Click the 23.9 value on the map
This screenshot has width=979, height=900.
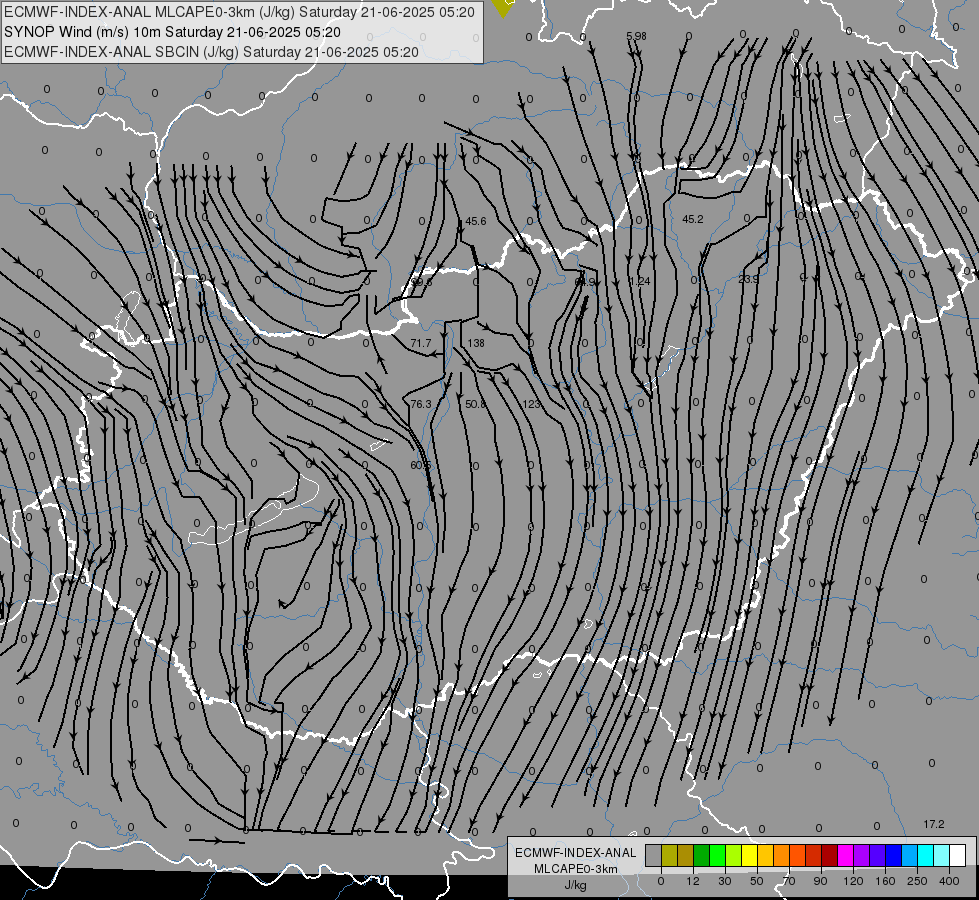(749, 279)
